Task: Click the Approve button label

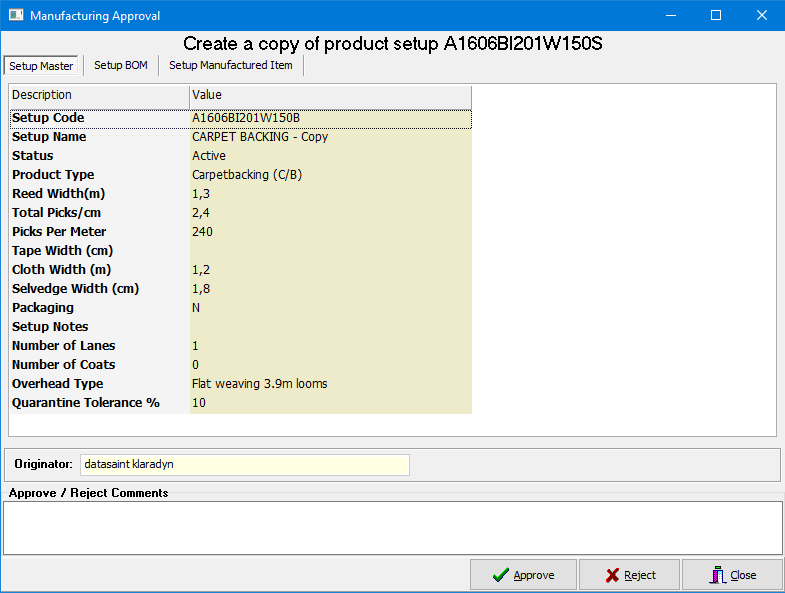Action: [x=534, y=575]
